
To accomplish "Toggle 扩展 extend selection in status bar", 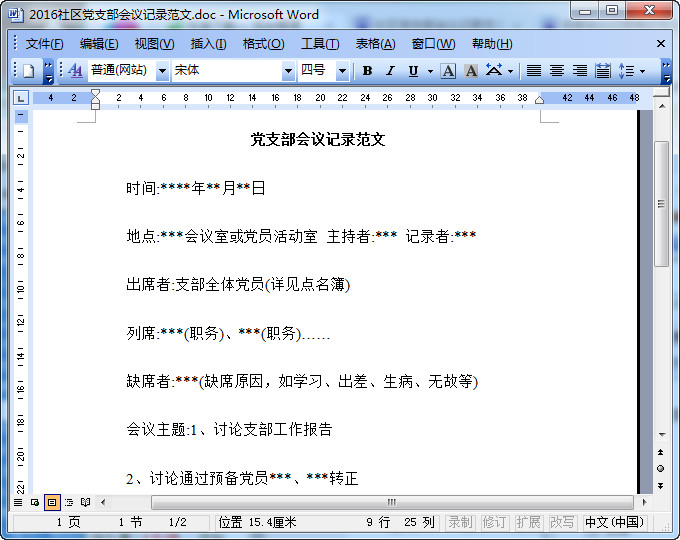I will [528, 522].
